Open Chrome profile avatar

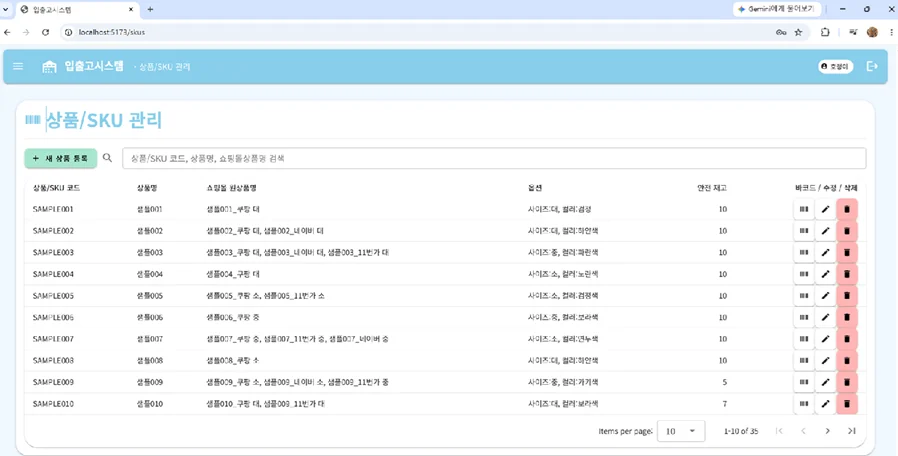click(x=872, y=32)
